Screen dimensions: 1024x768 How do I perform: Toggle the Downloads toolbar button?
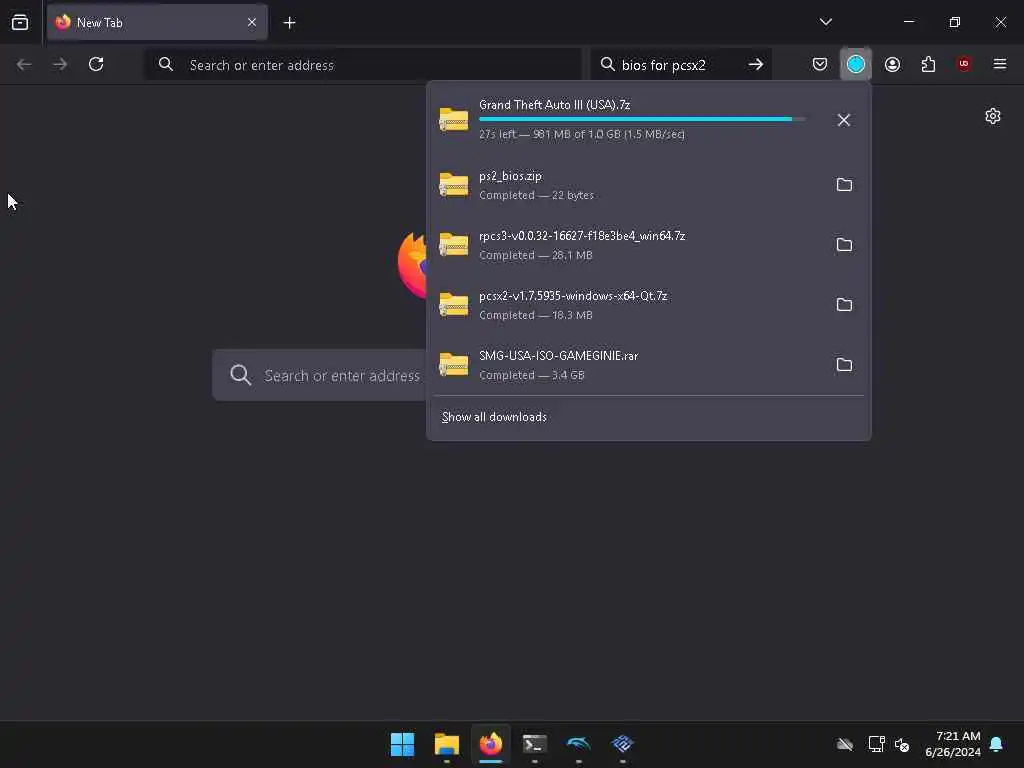(x=856, y=64)
